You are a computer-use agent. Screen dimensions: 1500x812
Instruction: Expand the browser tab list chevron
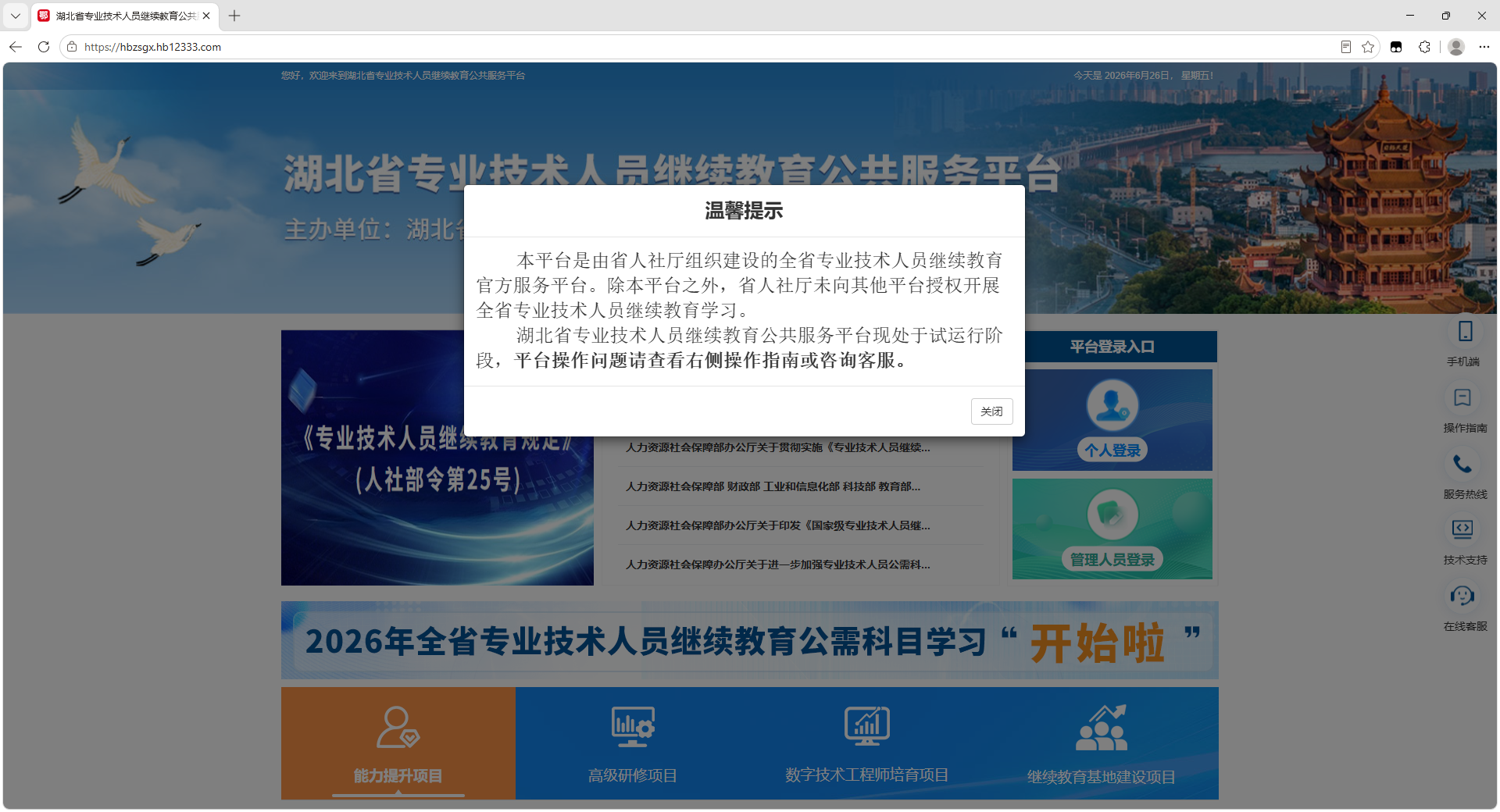16,16
